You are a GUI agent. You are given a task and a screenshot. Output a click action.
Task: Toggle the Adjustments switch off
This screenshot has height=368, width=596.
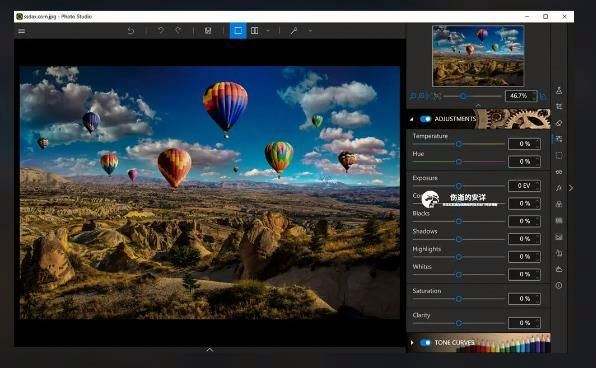[425, 119]
